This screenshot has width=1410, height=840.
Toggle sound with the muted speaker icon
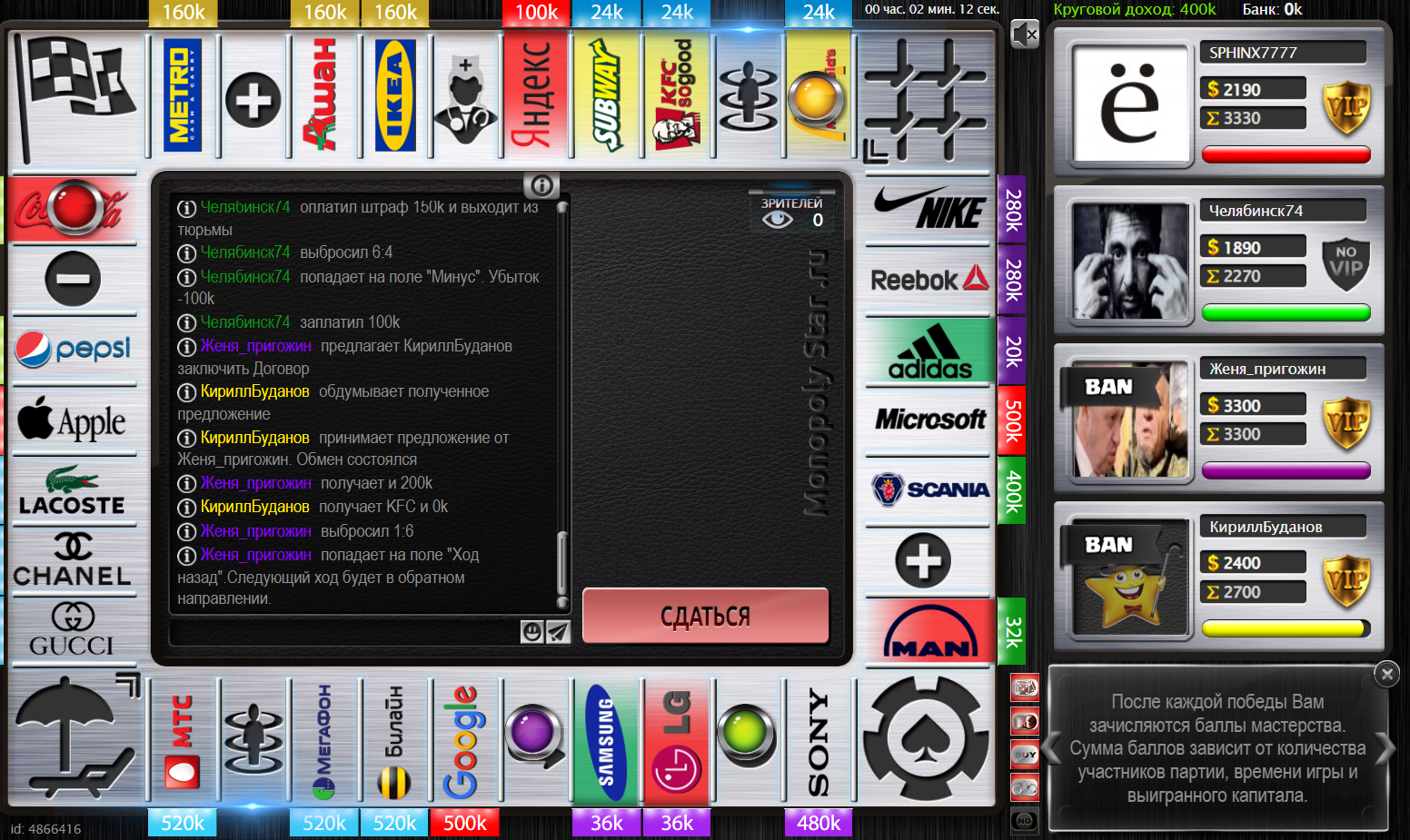pos(1025,35)
